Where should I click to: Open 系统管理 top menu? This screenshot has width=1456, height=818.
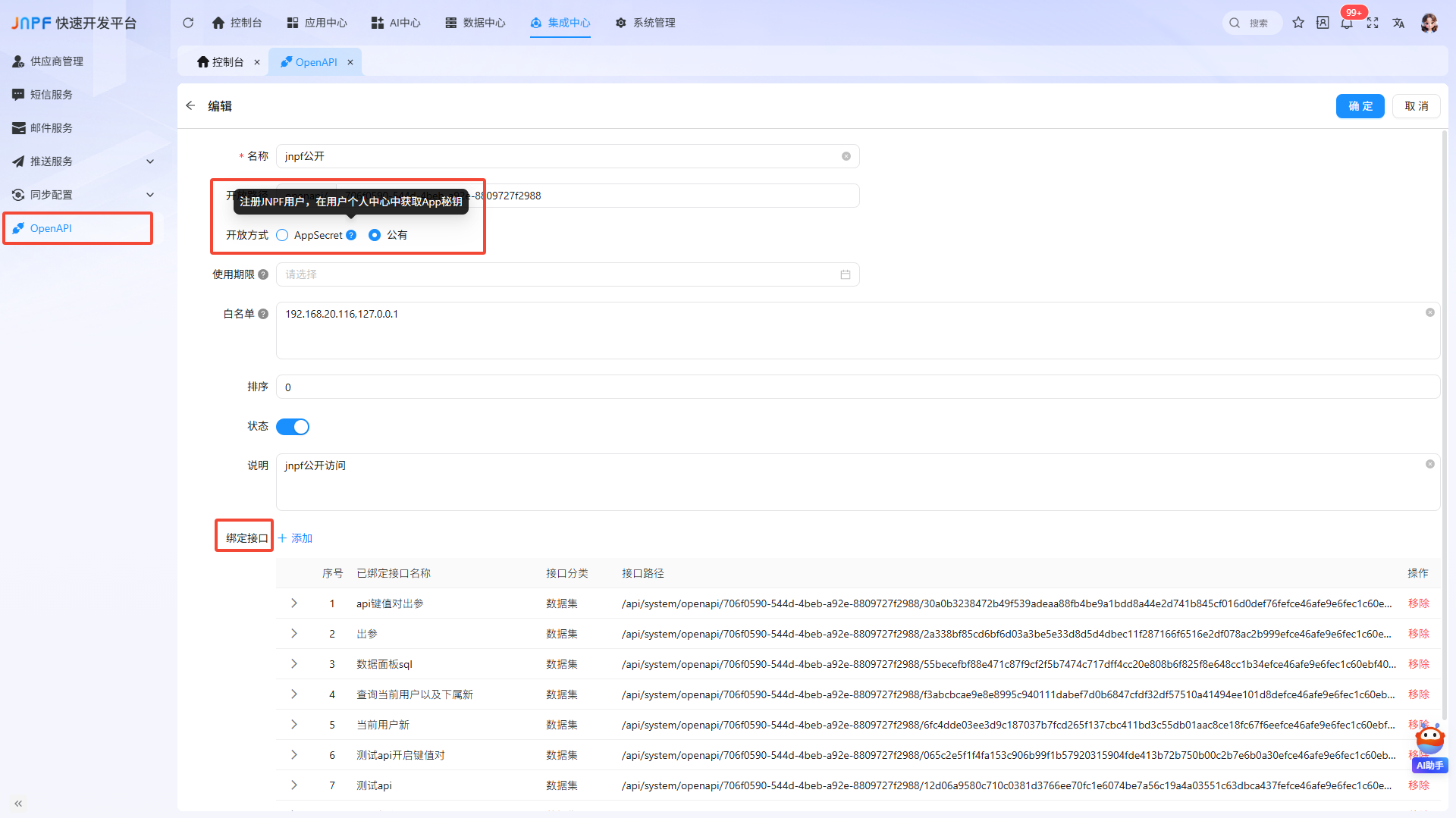[x=645, y=23]
